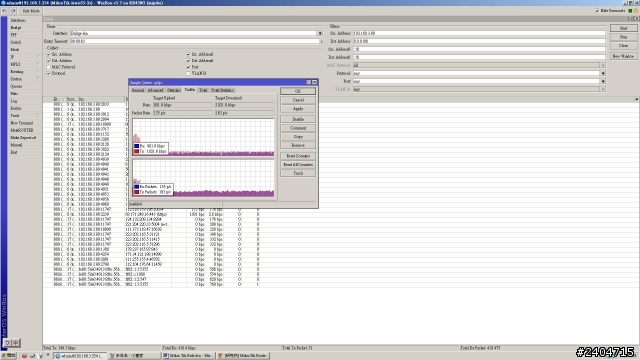The height and width of the screenshot is (360, 640).
Task: Open Switch in the left sidebar
Action: tap(16, 42)
